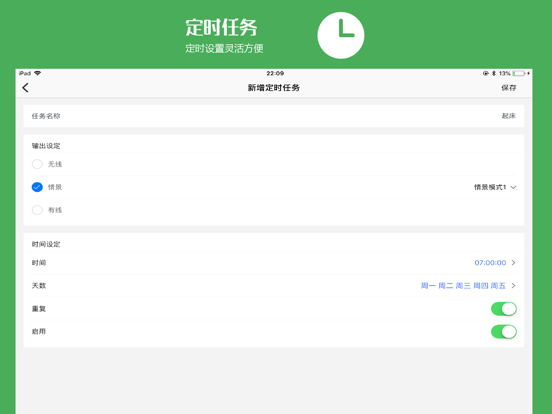The image size is (552, 414).
Task: Tap the 新增定时任务 page title
Action: point(274,88)
